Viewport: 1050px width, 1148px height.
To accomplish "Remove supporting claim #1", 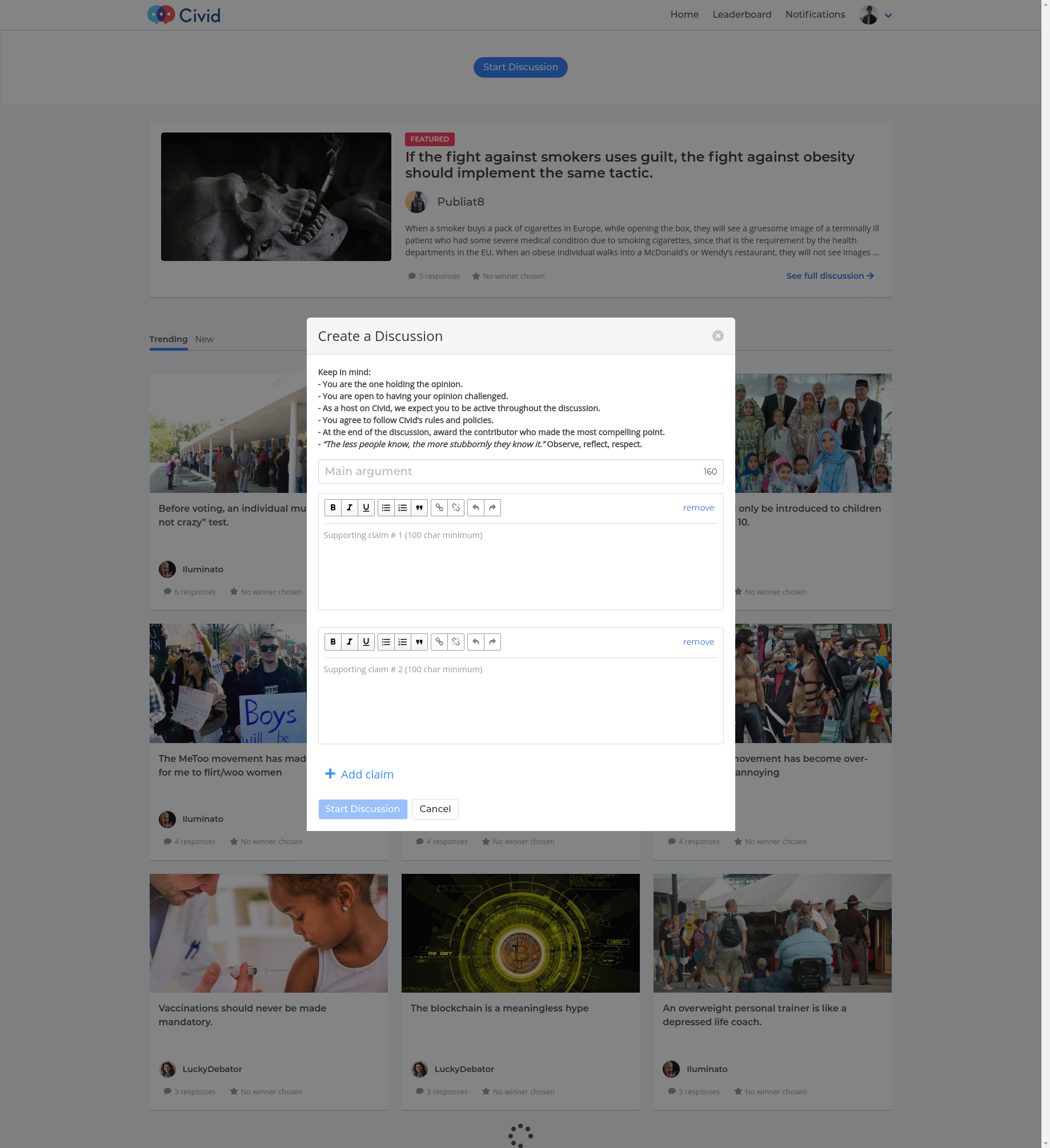I will (699, 508).
